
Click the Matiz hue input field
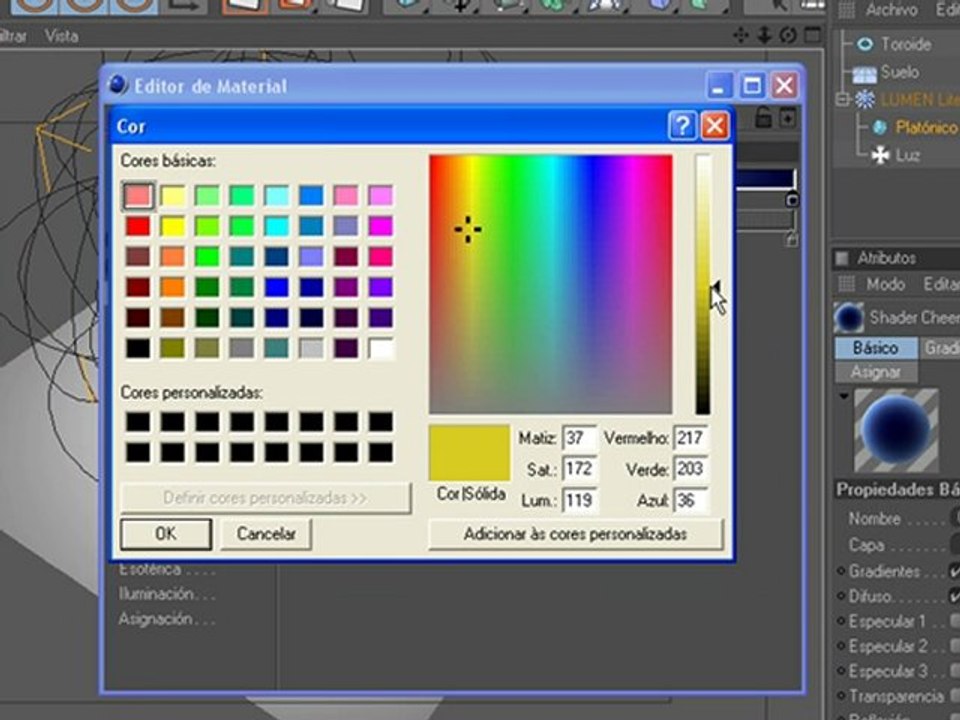[x=579, y=438]
